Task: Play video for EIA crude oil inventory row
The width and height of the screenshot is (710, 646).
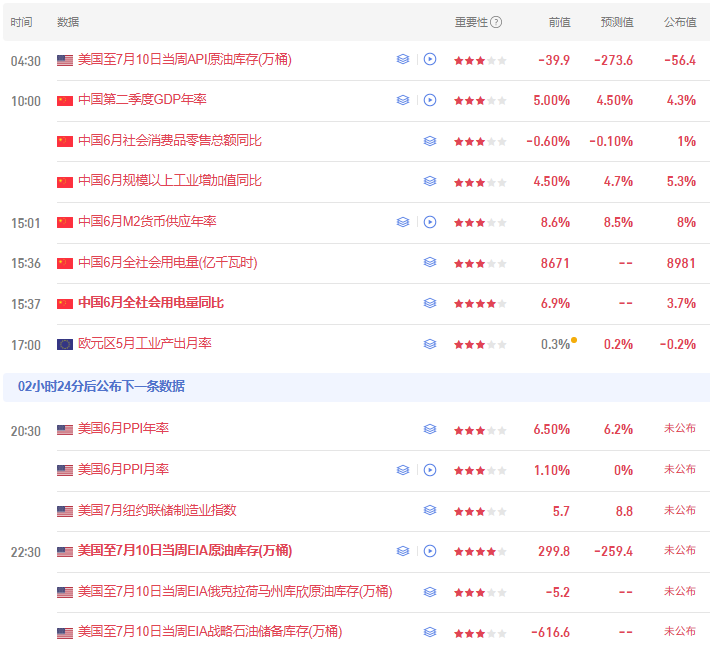Action: pyautogui.click(x=430, y=551)
